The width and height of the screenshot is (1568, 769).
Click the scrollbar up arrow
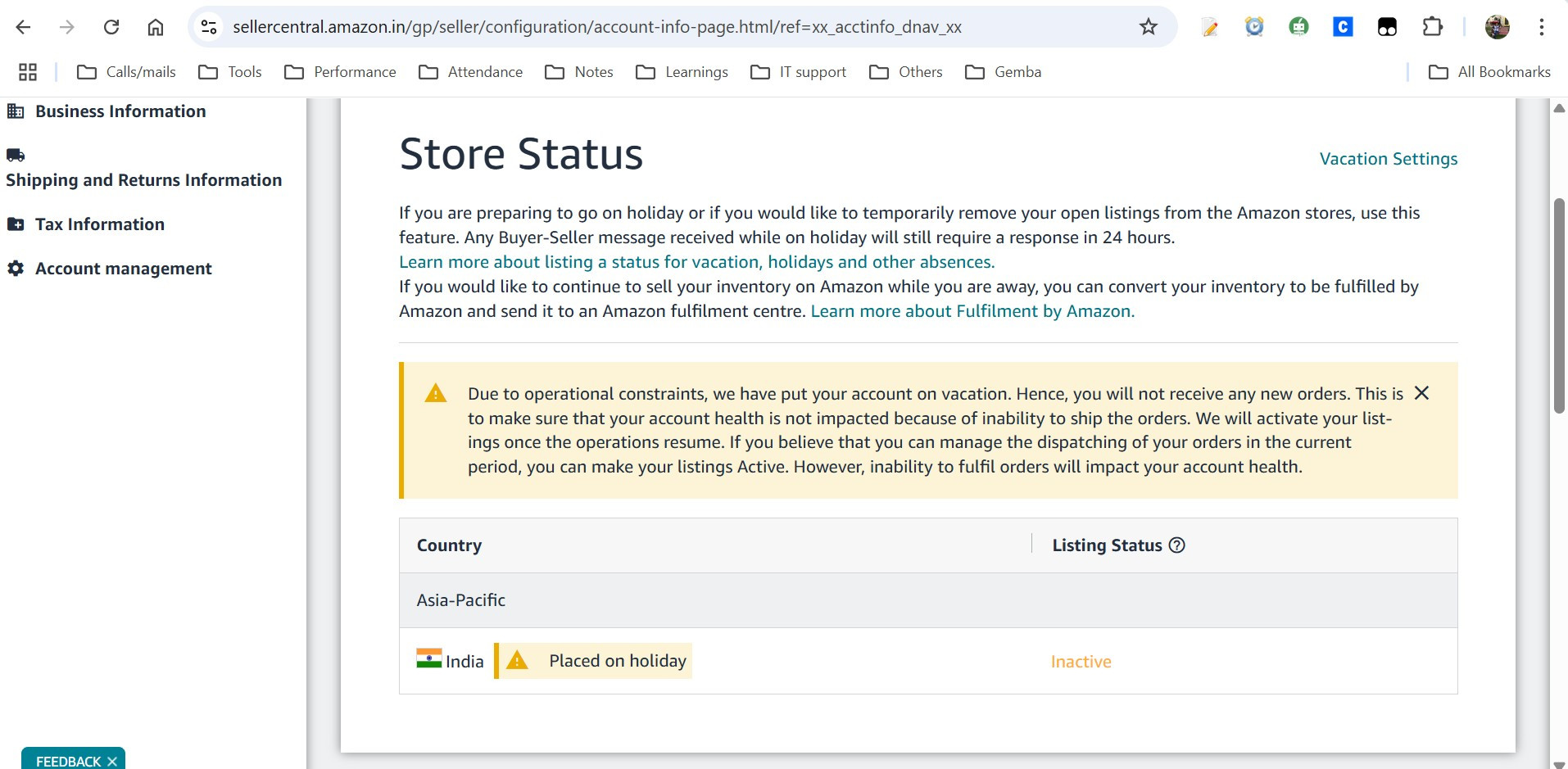click(x=1560, y=108)
